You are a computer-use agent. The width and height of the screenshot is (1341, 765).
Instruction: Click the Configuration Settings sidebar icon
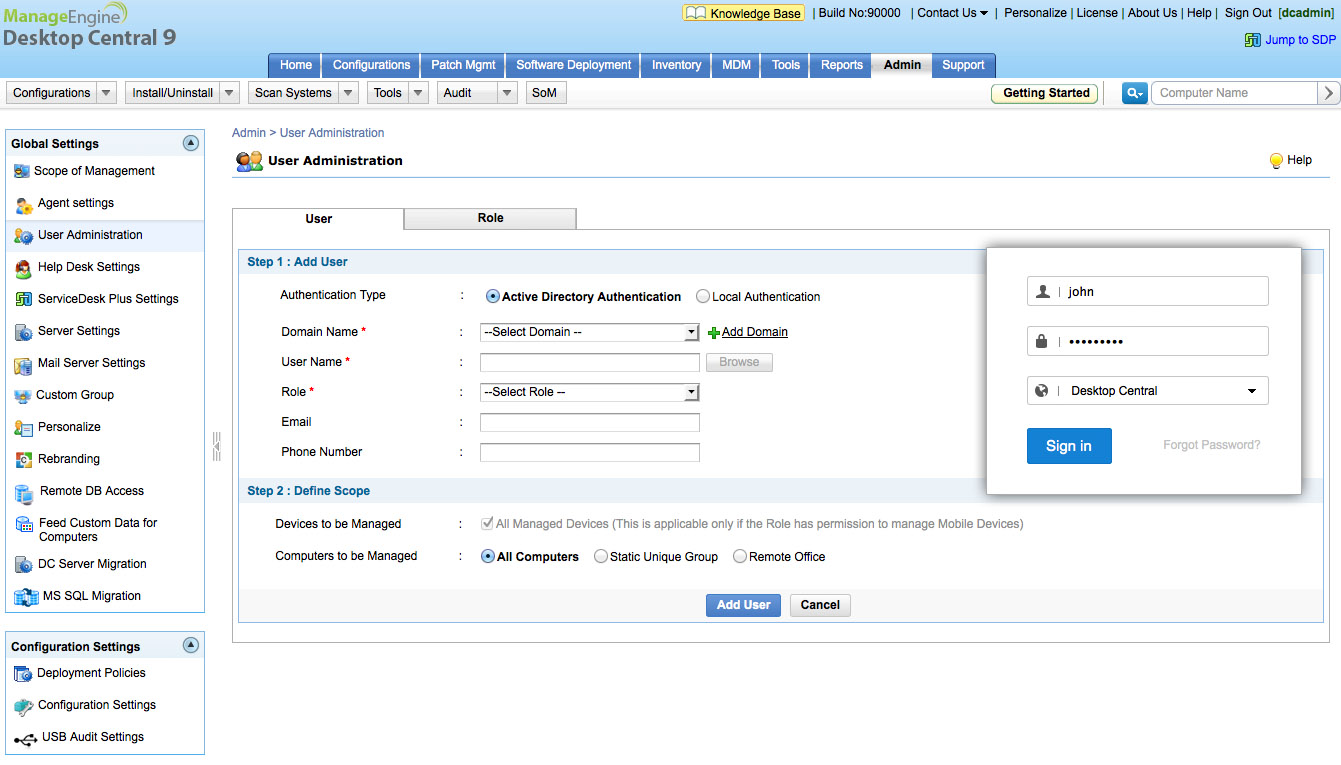pyautogui.click(x=23, y=706)
